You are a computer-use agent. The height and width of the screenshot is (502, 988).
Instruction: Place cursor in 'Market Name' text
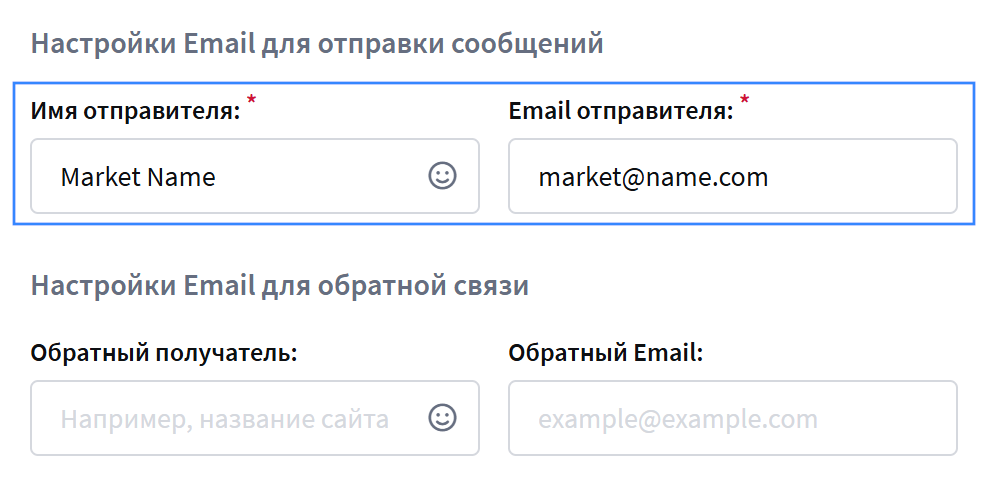coord(138,178)
